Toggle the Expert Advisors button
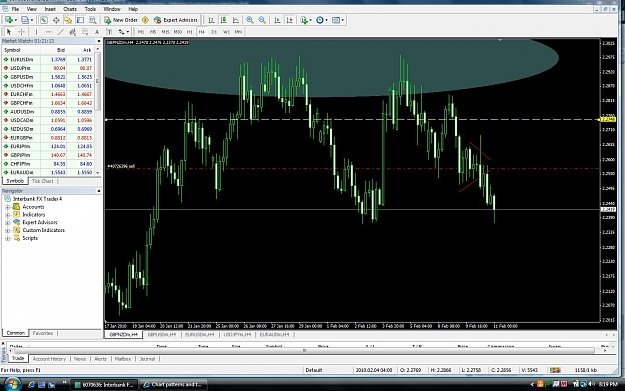Image resolution: width=625 pixels, height=391 pixels. 176,20
